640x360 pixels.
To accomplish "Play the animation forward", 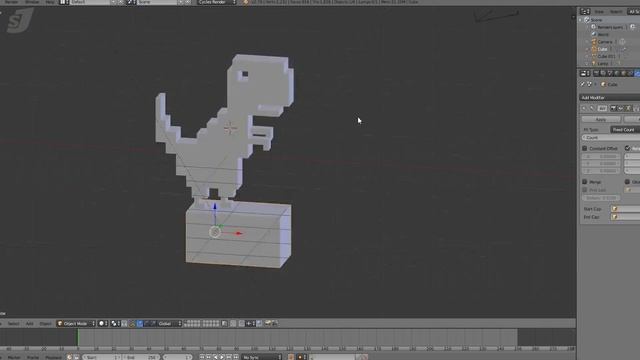I will (222, 357).
